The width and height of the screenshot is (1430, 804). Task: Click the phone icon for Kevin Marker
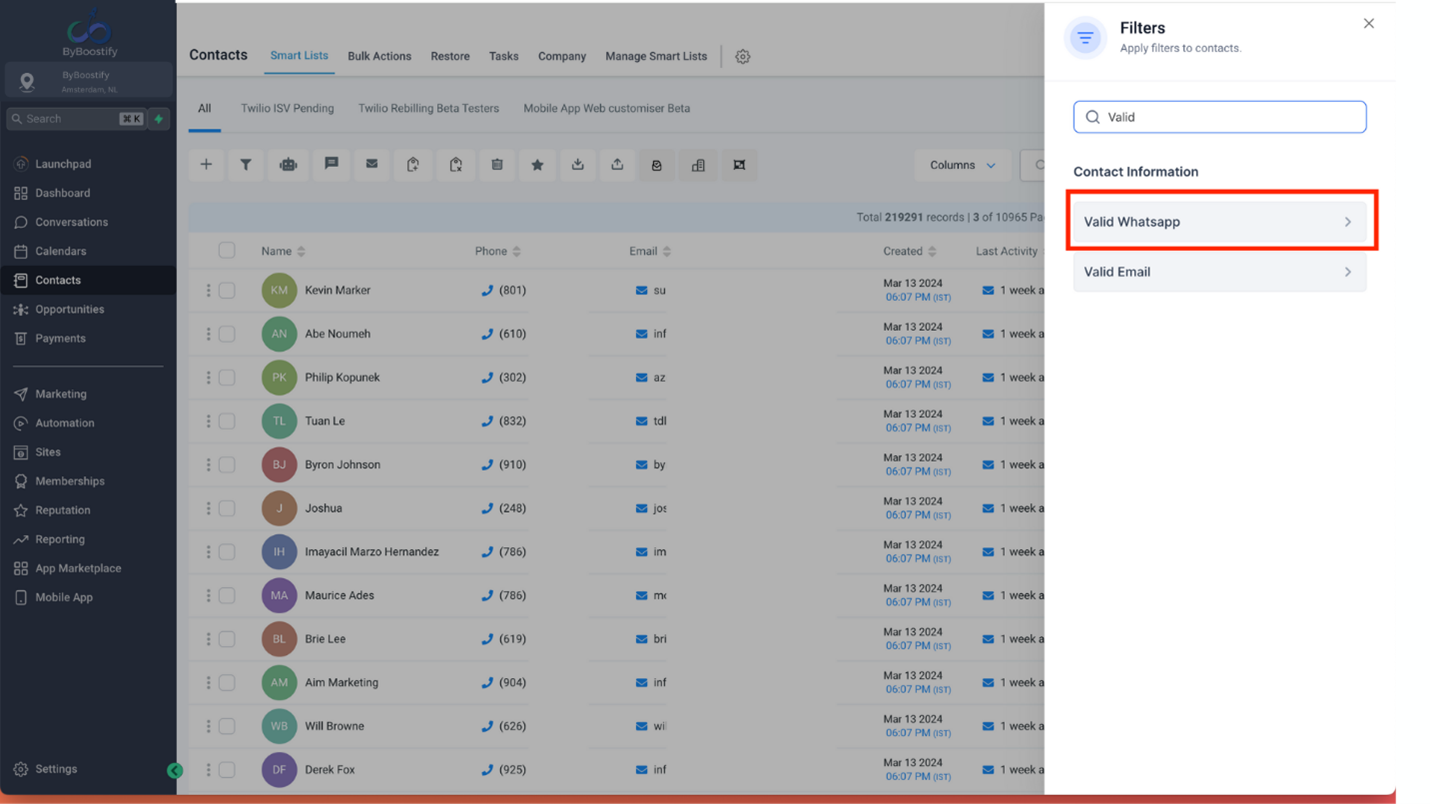(x=487, y=290)
